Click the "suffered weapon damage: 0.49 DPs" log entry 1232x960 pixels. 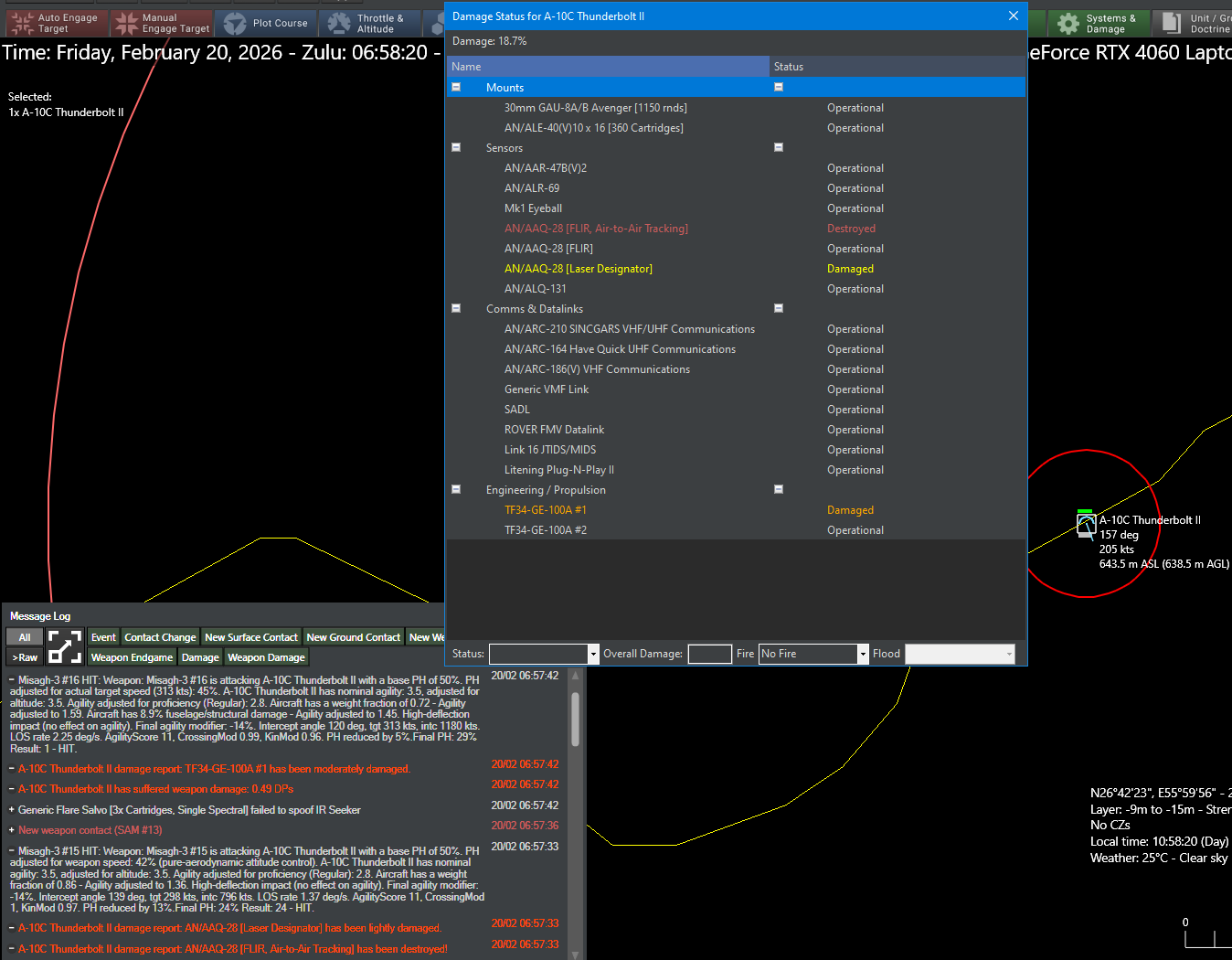[155, 789]
